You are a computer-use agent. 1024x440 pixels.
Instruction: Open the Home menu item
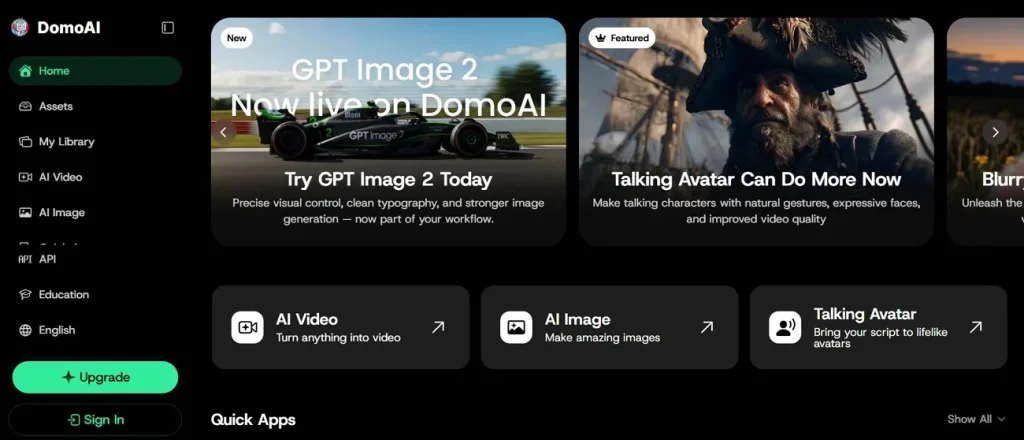click(95, 71)
